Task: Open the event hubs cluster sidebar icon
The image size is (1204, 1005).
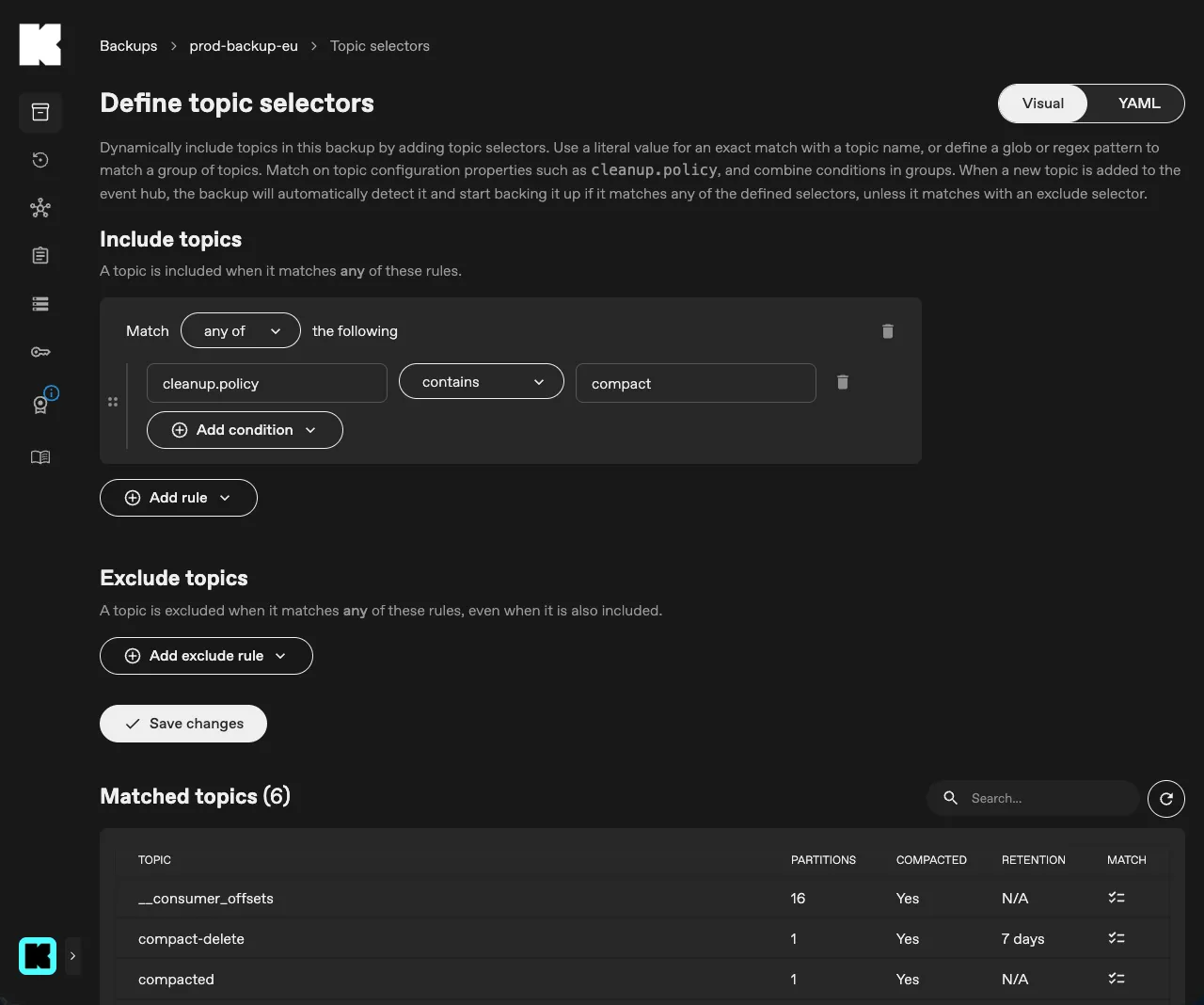Action: pos(40,208)
